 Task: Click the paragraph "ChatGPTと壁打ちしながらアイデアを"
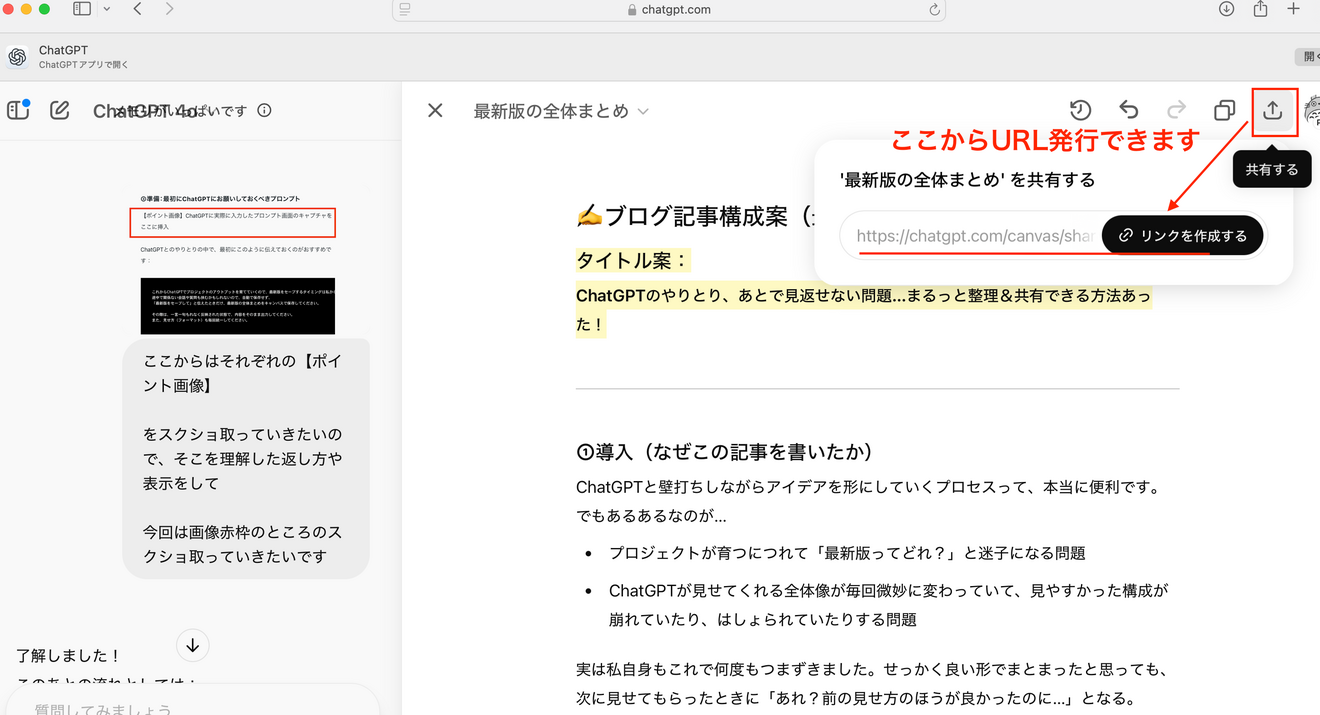869,502
